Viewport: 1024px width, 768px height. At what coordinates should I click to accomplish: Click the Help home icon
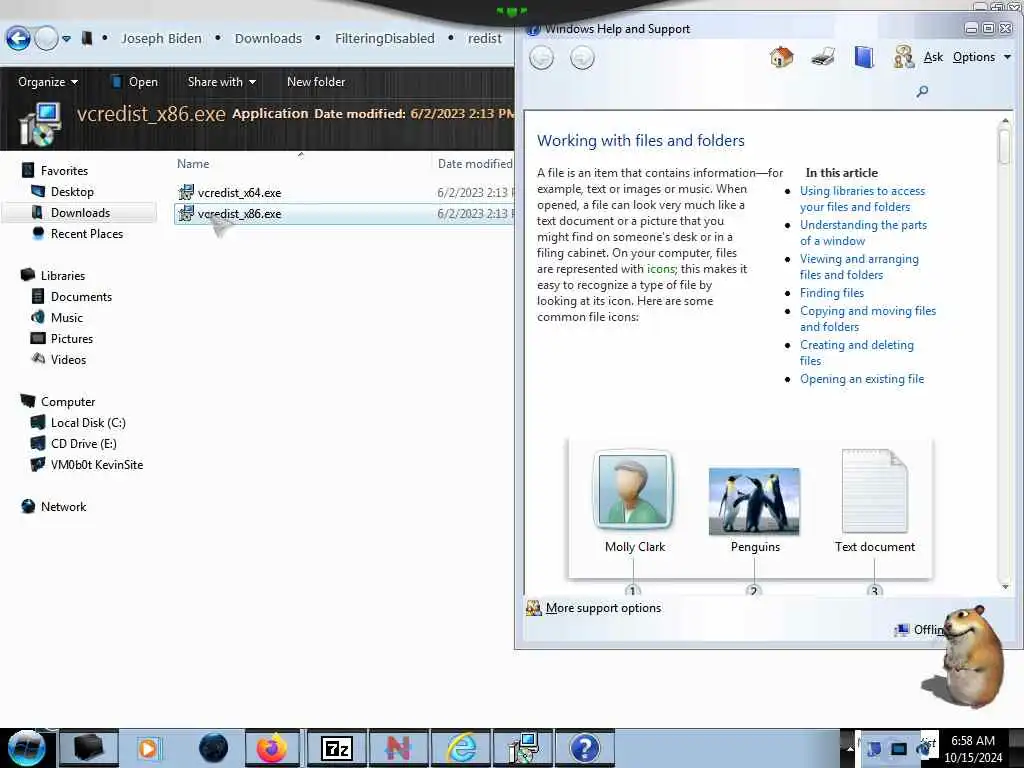(x=781, y=57)
